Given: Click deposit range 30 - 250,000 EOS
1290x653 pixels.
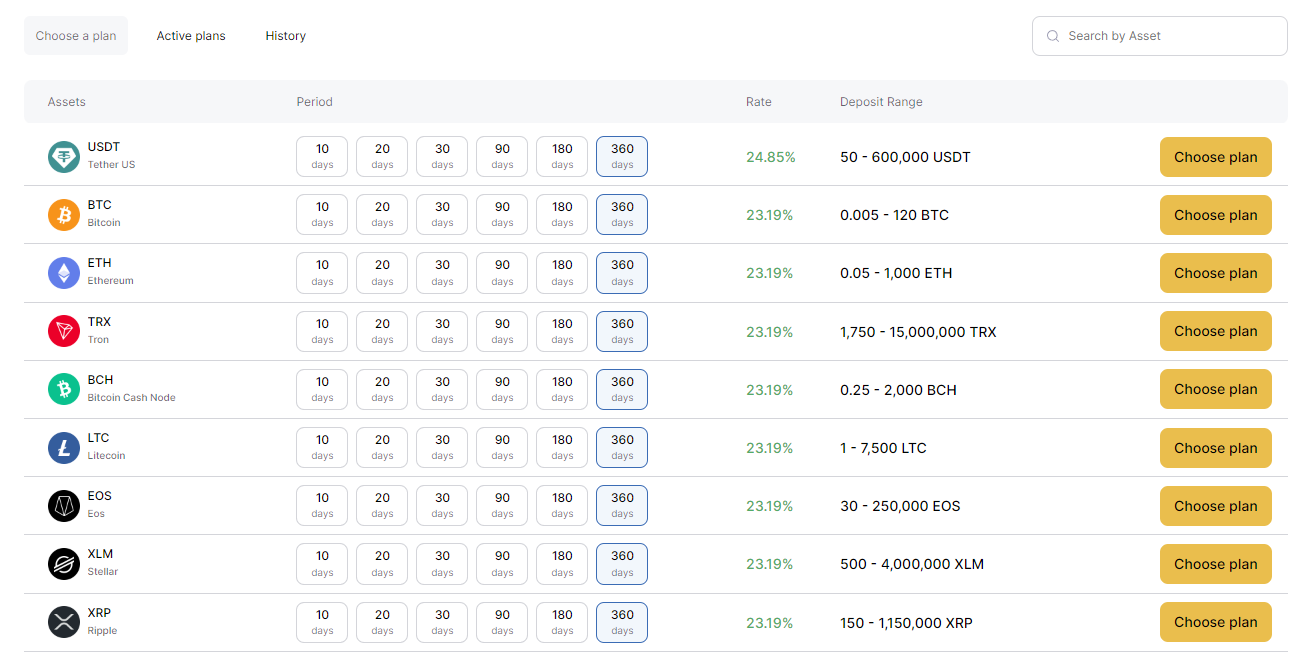Looking at the screenshot, I should click(900, 506).
